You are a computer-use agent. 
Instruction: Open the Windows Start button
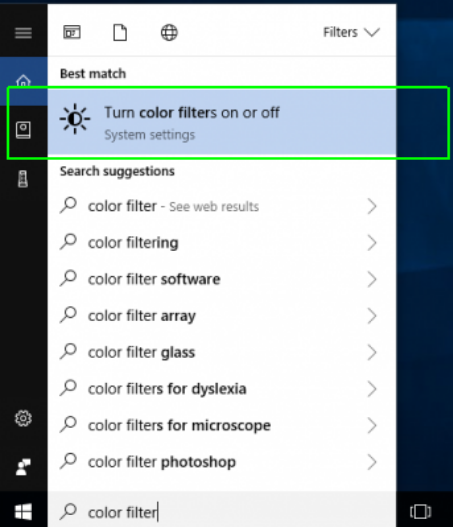(23, 512)
